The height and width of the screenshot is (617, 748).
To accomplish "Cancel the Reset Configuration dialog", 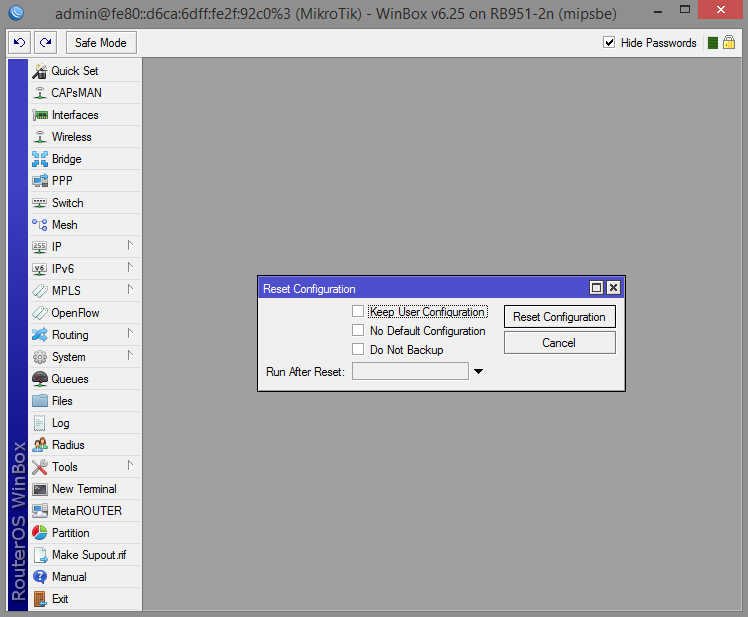I will 560,343.
